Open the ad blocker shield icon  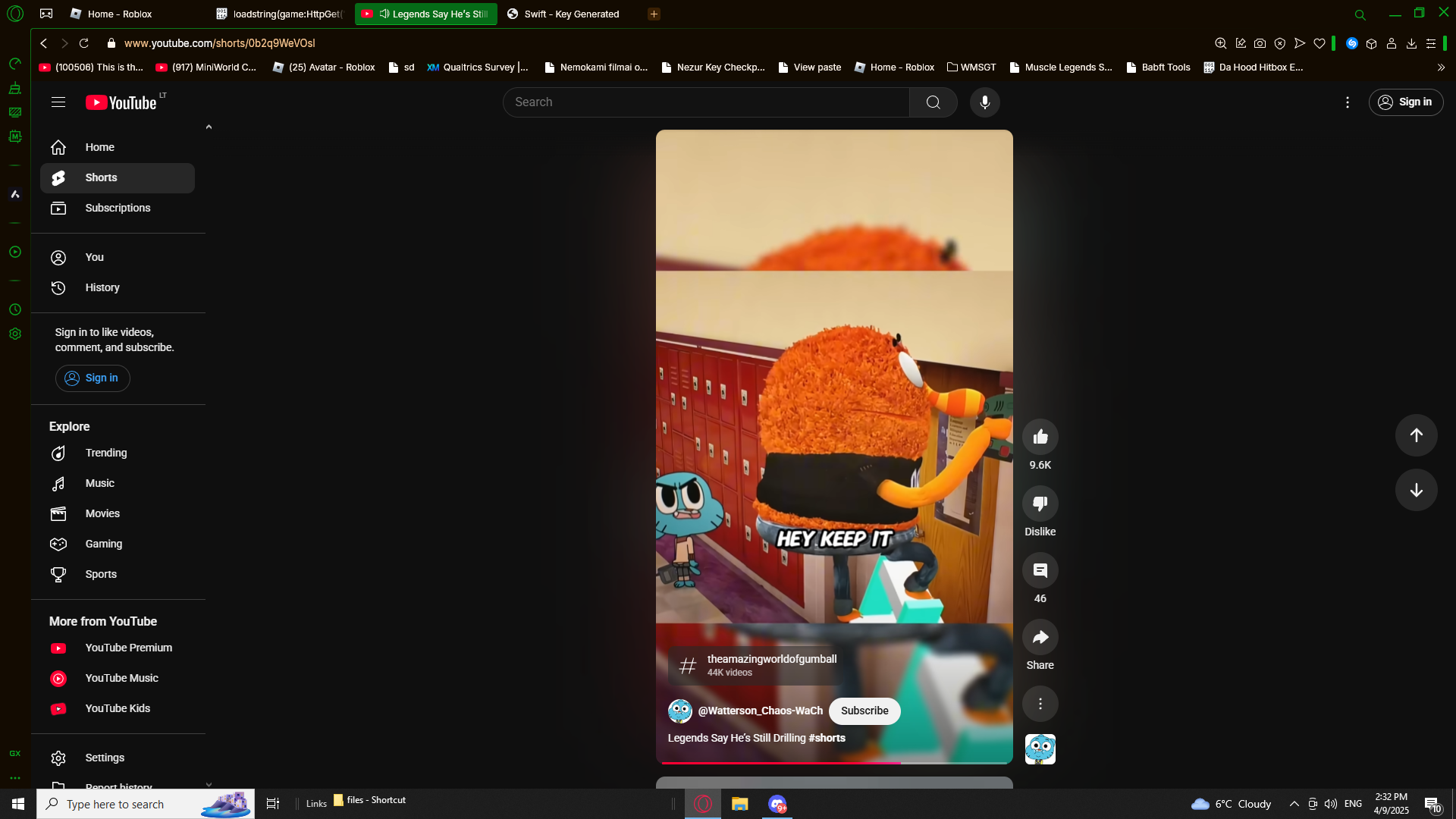click(1279, 43)
